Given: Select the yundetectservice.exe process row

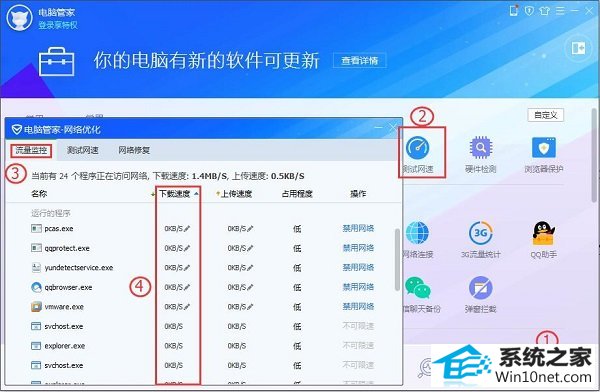Looking at the screenshot, I should click(203, 268).
